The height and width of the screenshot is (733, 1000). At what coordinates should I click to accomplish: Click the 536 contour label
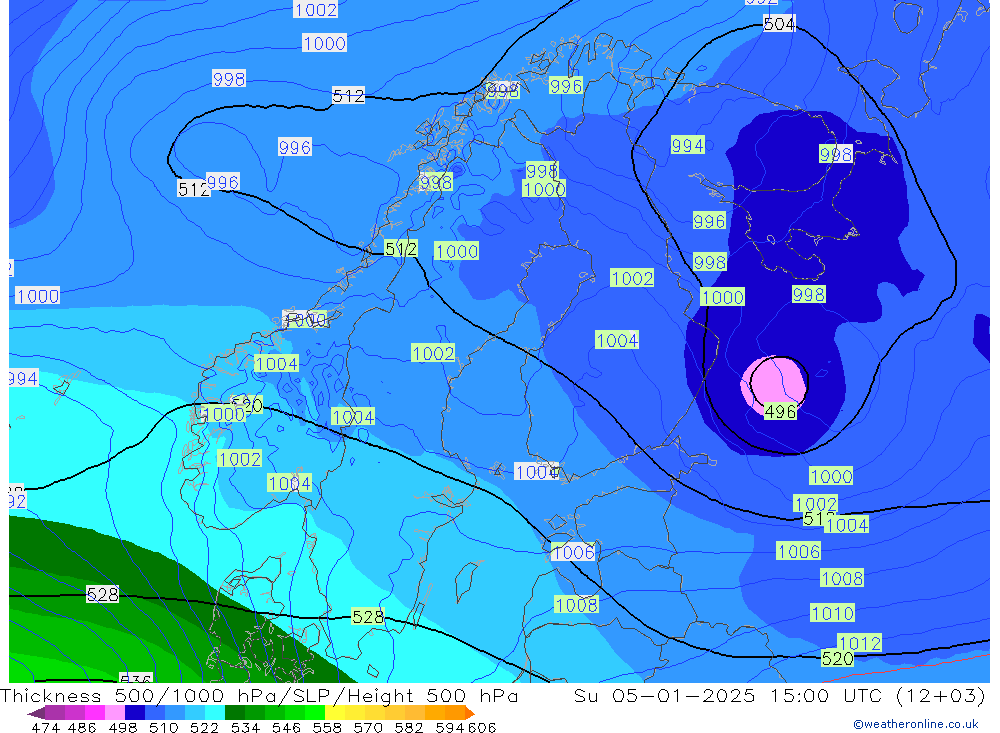click(135, 680)
